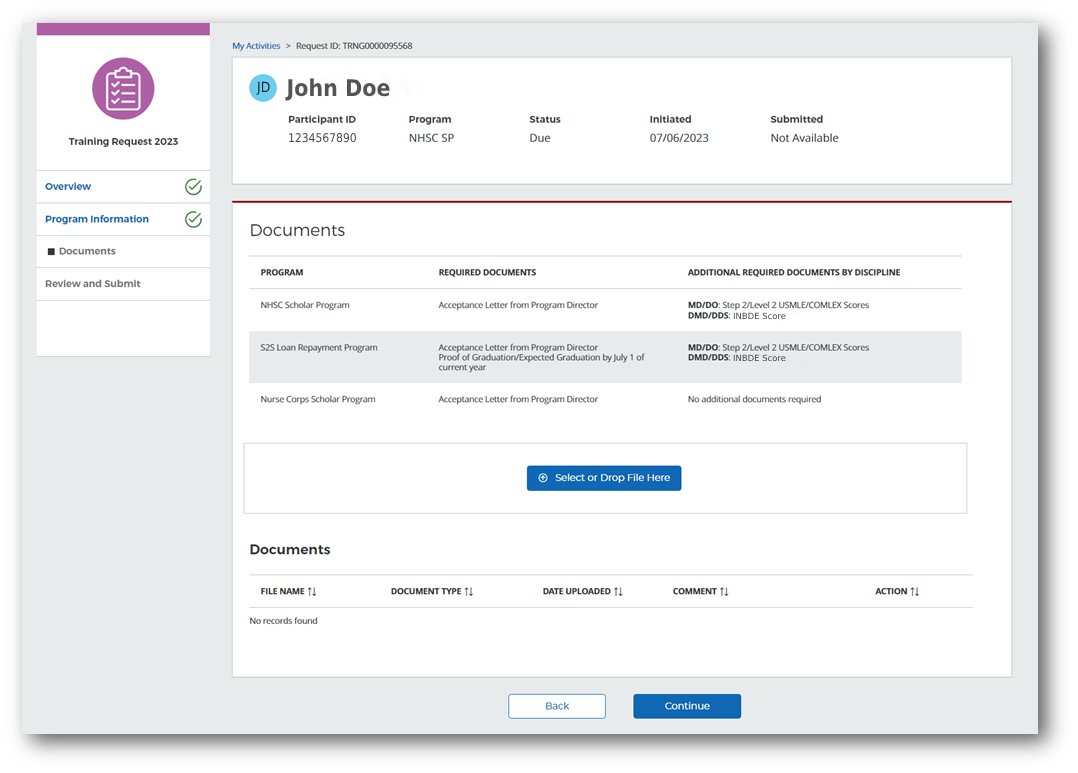Open the Overview sidebar section
This screenshot has height=773, width=1078.
pyautogui.click(x=68, y=187)
